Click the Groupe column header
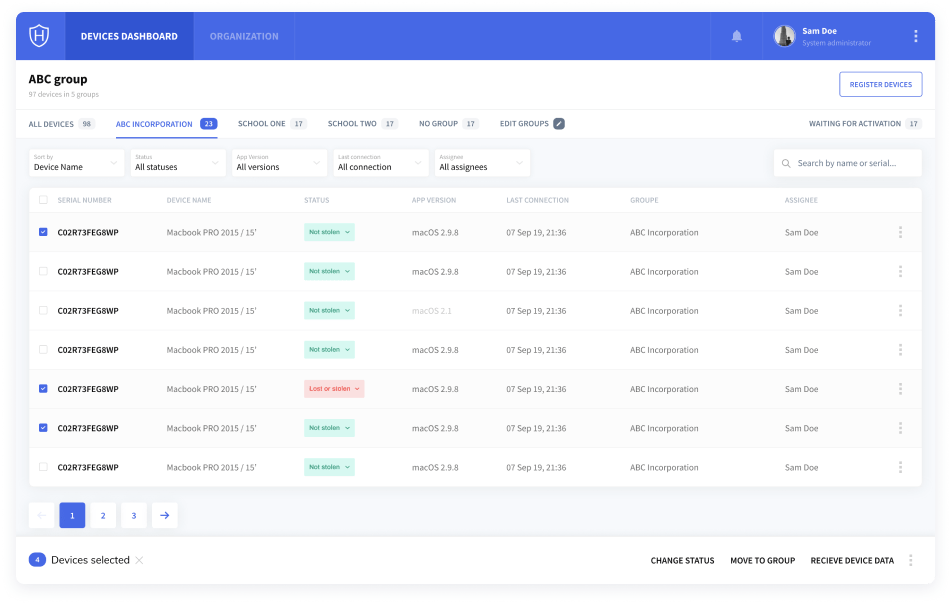Screen dimensions: 952x604 coord(644,200)
